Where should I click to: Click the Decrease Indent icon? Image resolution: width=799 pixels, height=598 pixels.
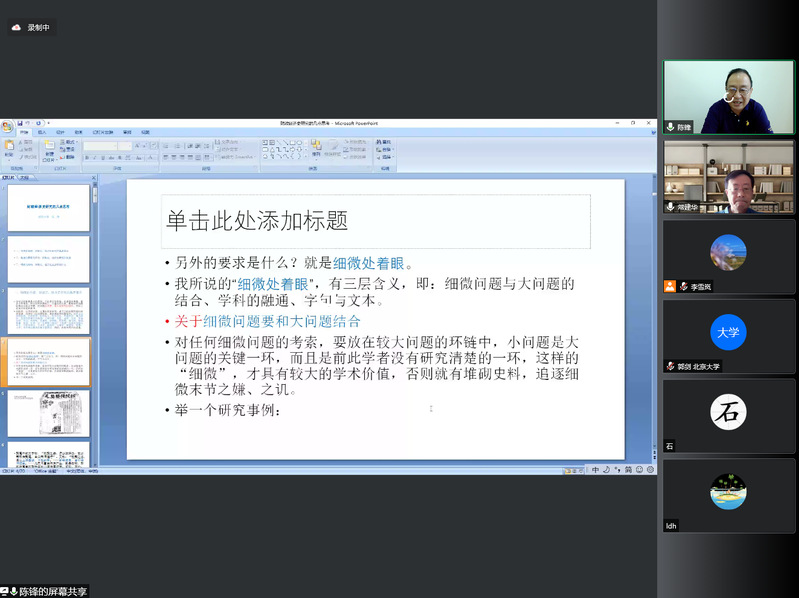click(190, 146)
